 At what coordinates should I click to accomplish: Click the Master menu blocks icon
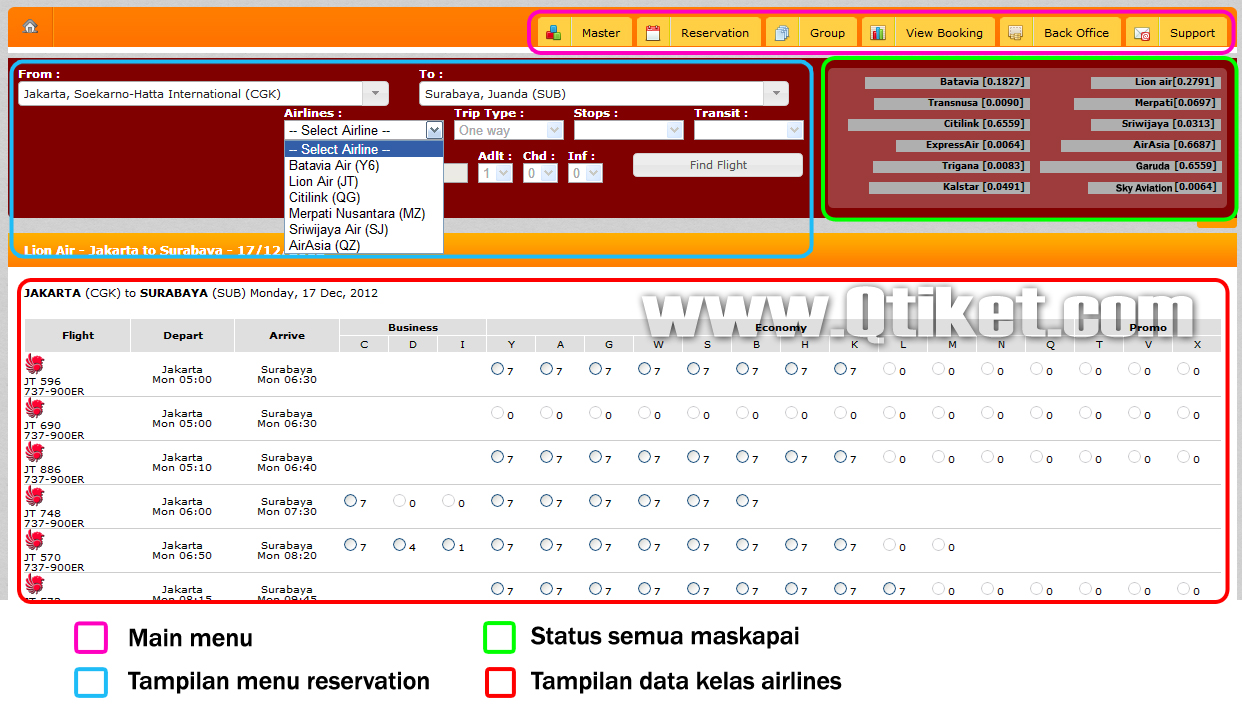pos(553,32)
